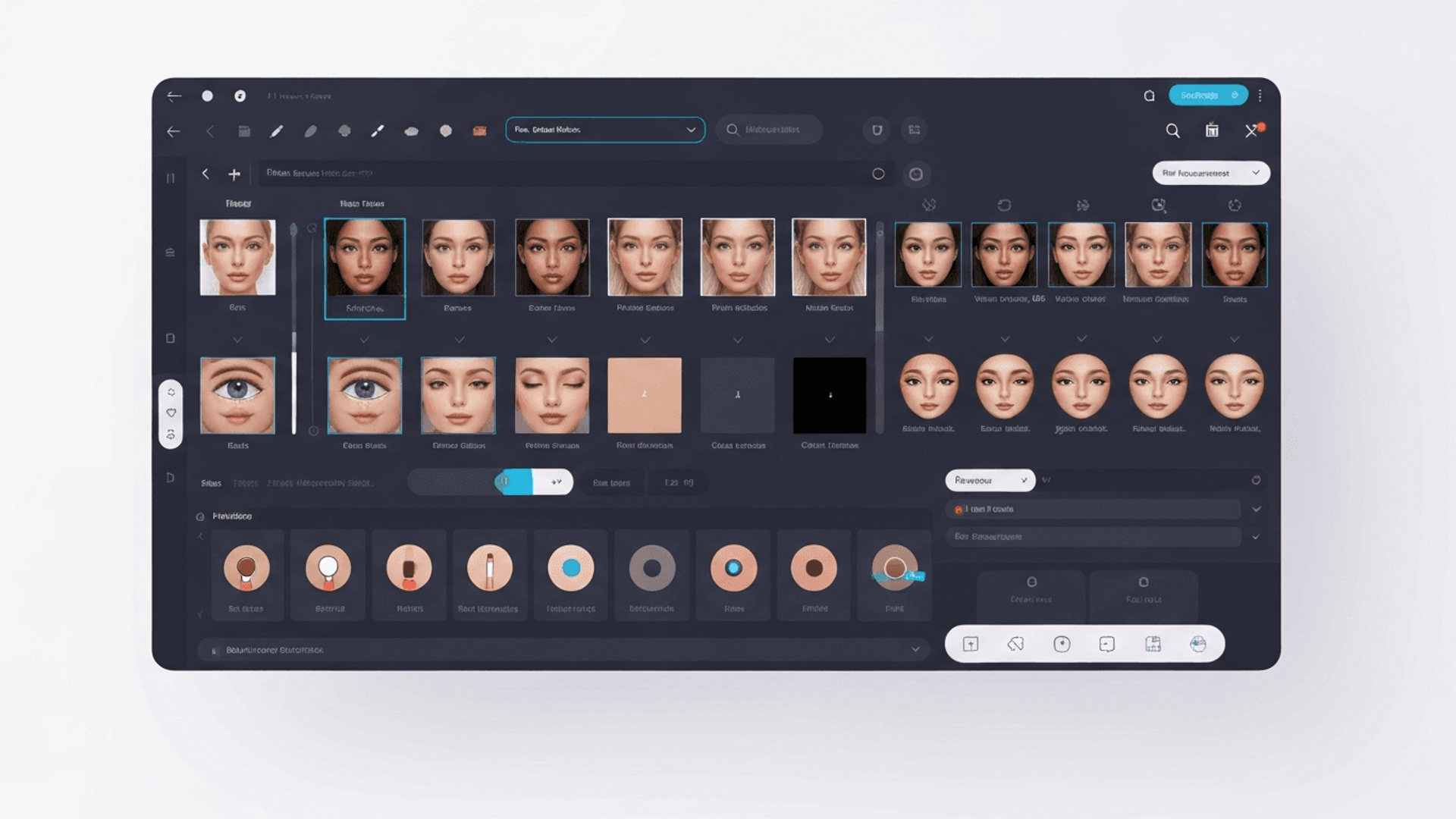Viewport: 1456px width, 819px height.
Task: Select the cloud-shaped sponge tool
Action: 411,131
